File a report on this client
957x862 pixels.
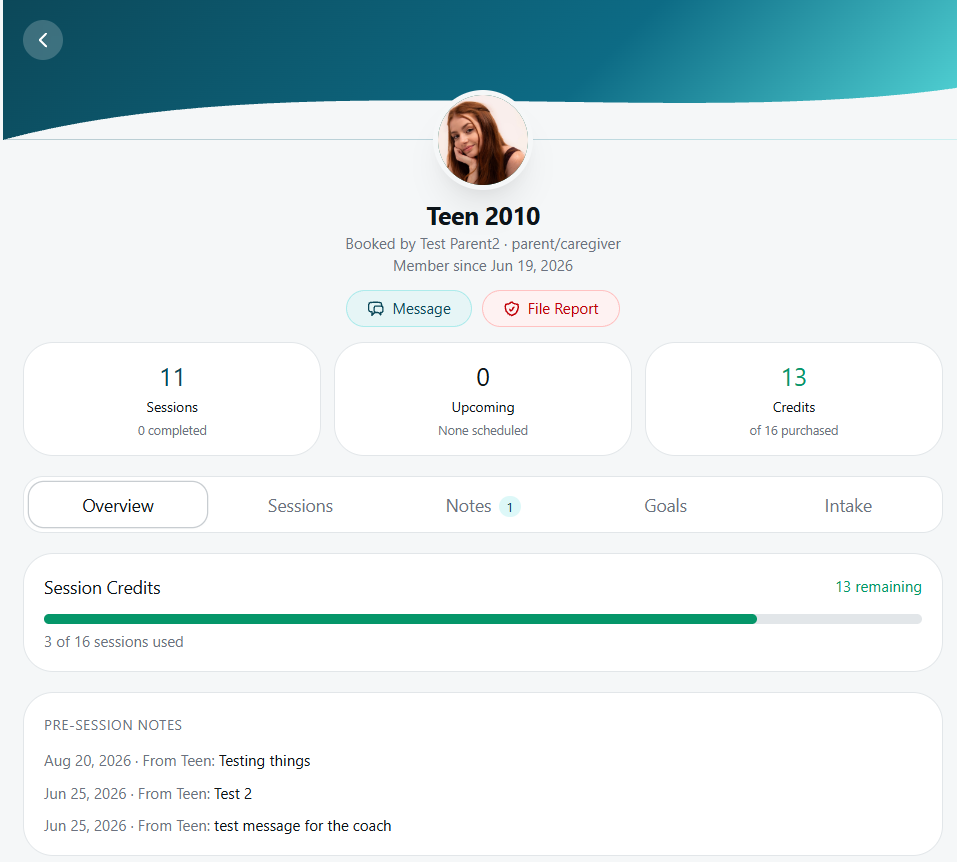551,309
